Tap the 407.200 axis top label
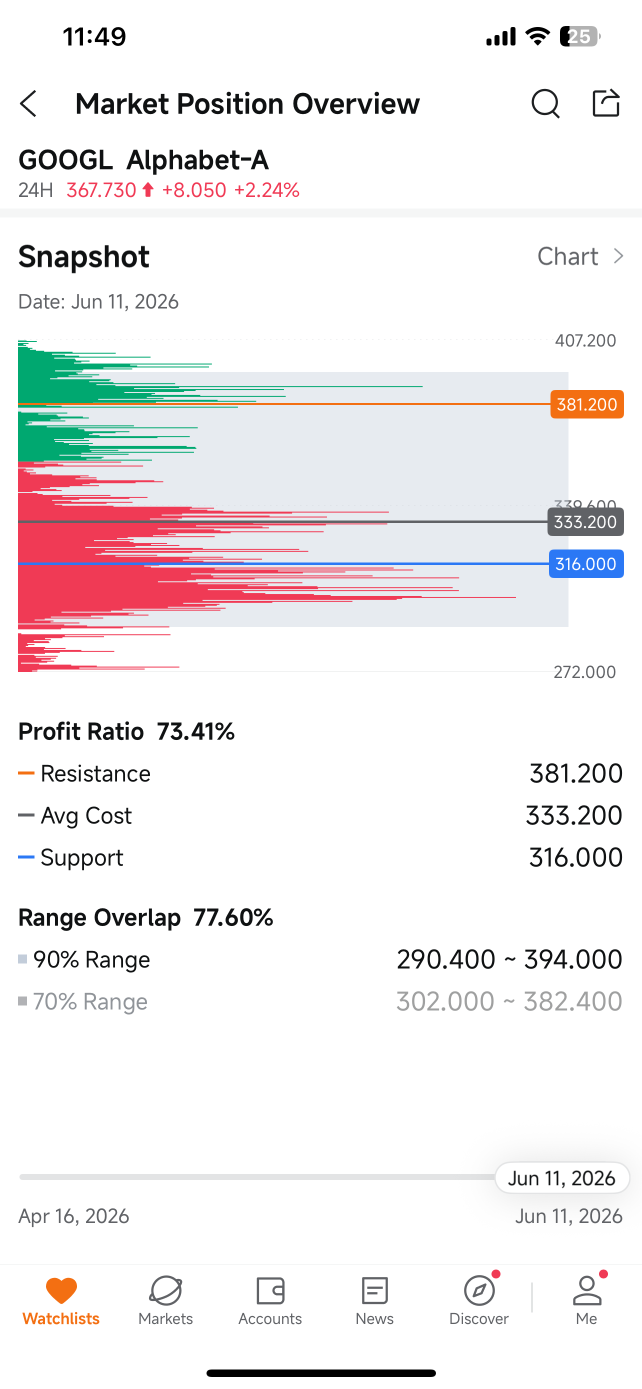 586,341
